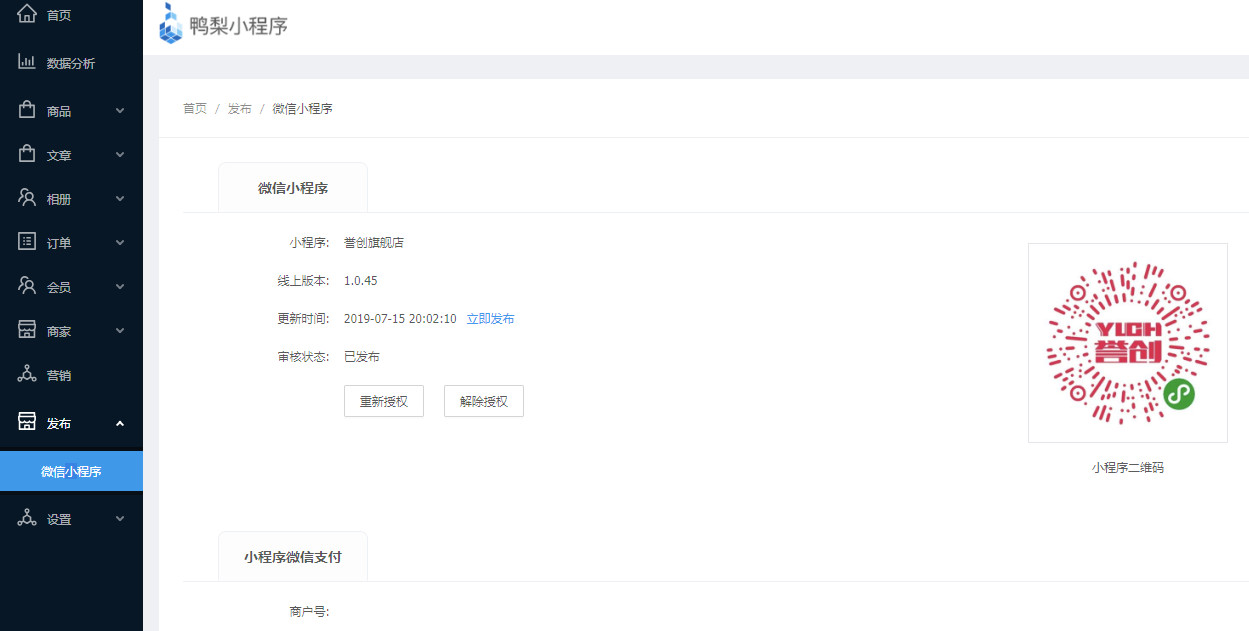Click the bar chart icon for 数据分析

(x=27, y=62)
